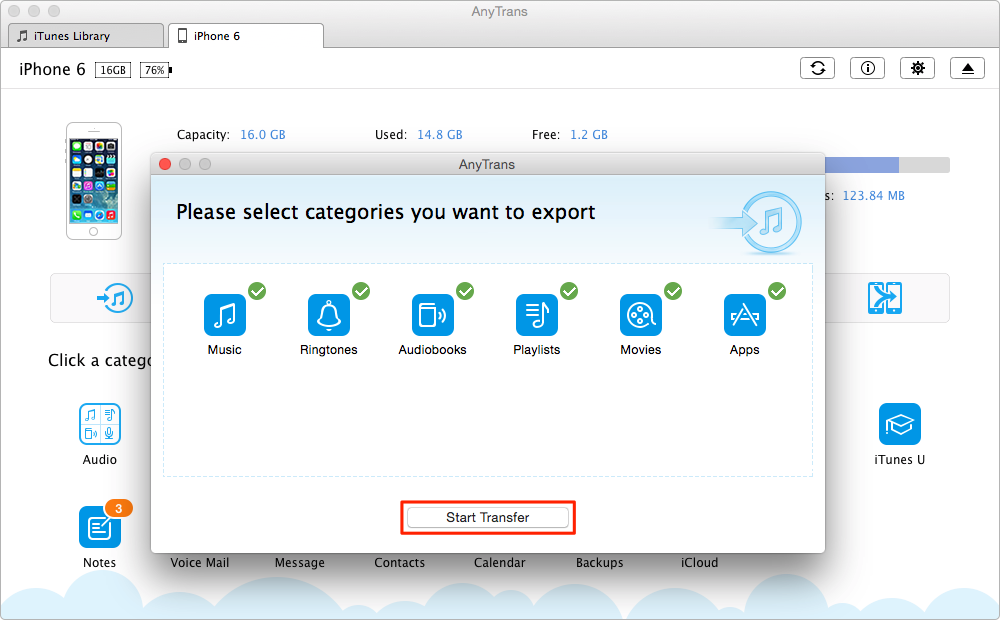Click the content to iTunes shortcut icon
The image size is (1000, 620).
[115, 298]
